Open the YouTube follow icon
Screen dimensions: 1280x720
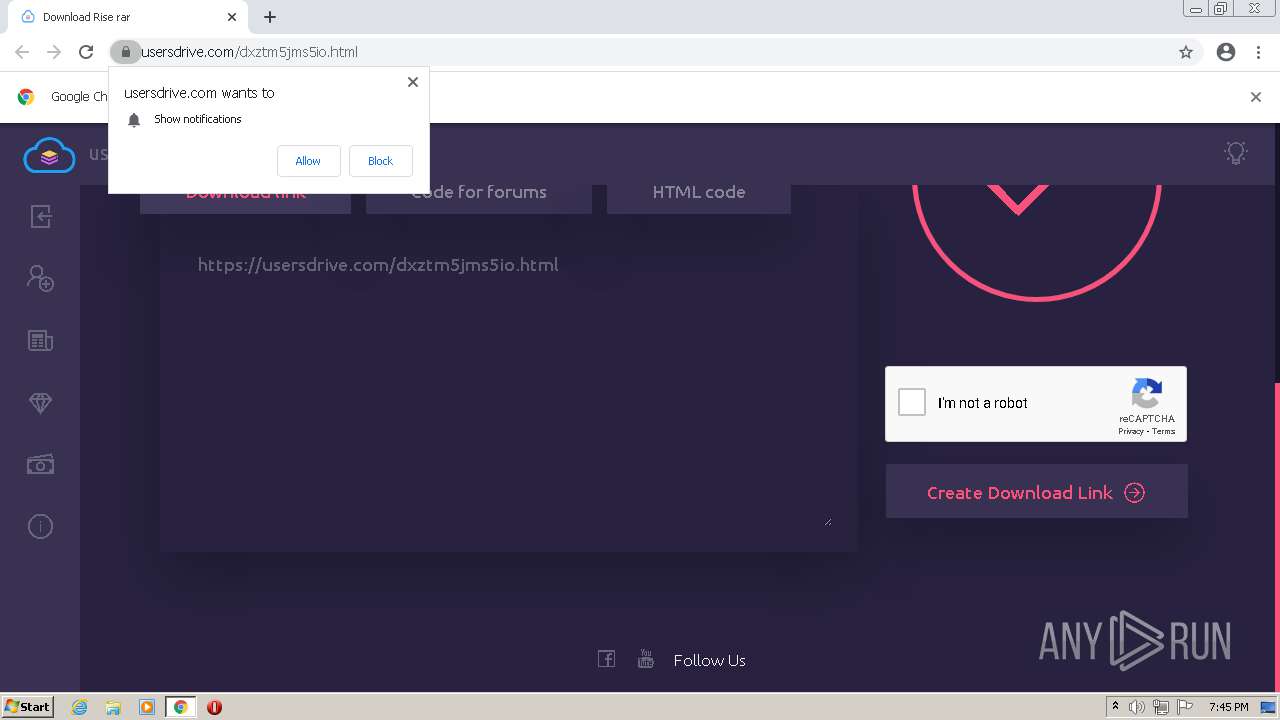(646, 658)
